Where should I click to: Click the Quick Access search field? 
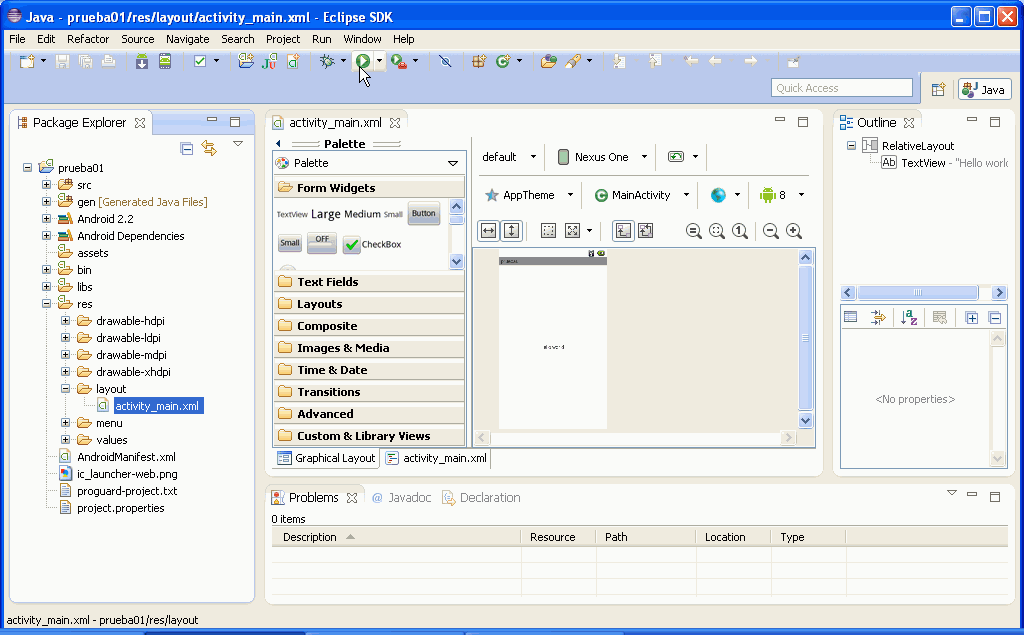coord(842,88)
